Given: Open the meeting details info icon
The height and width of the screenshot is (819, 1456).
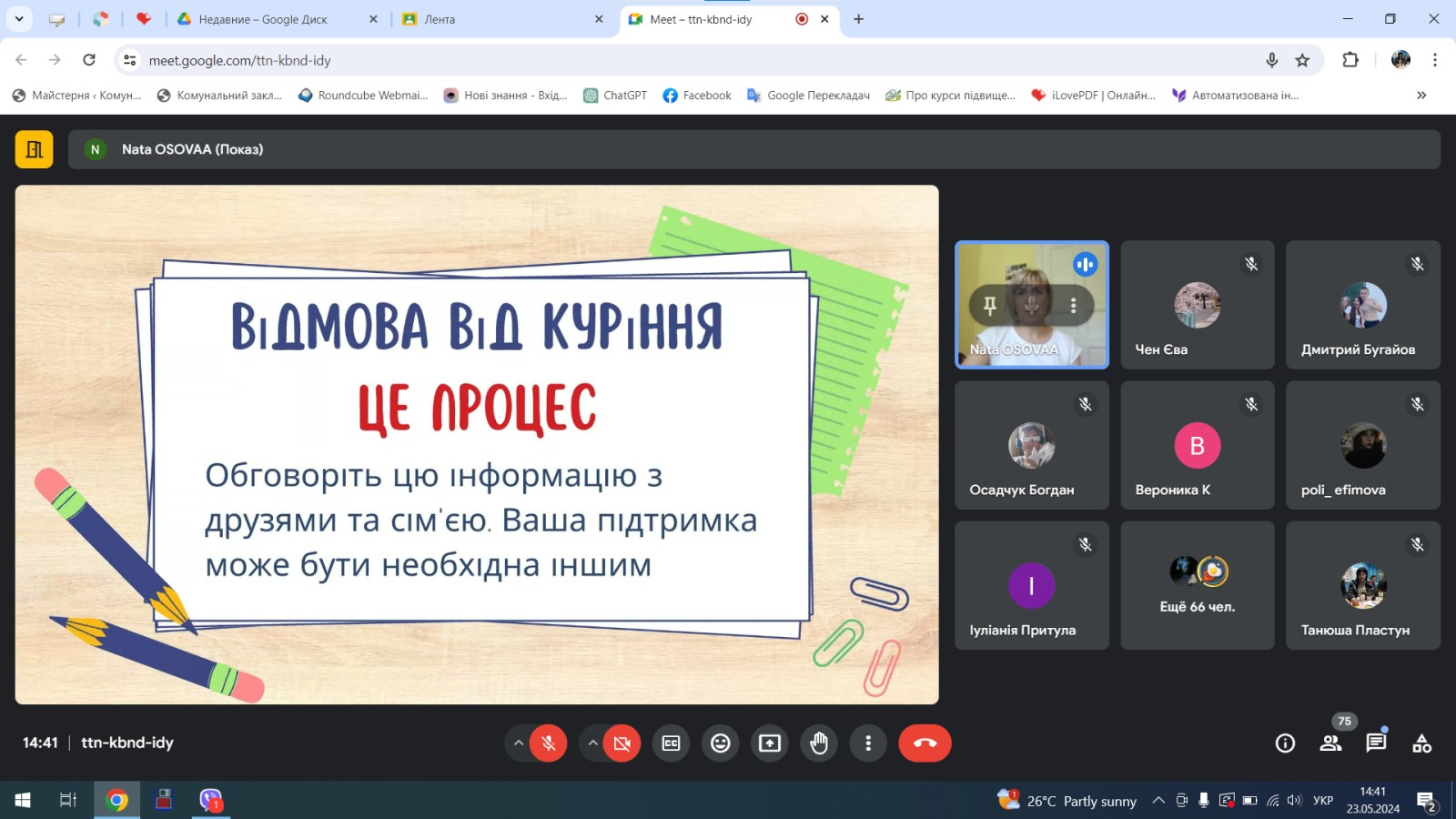Looking at the screenshot, I should (1285, 743).
